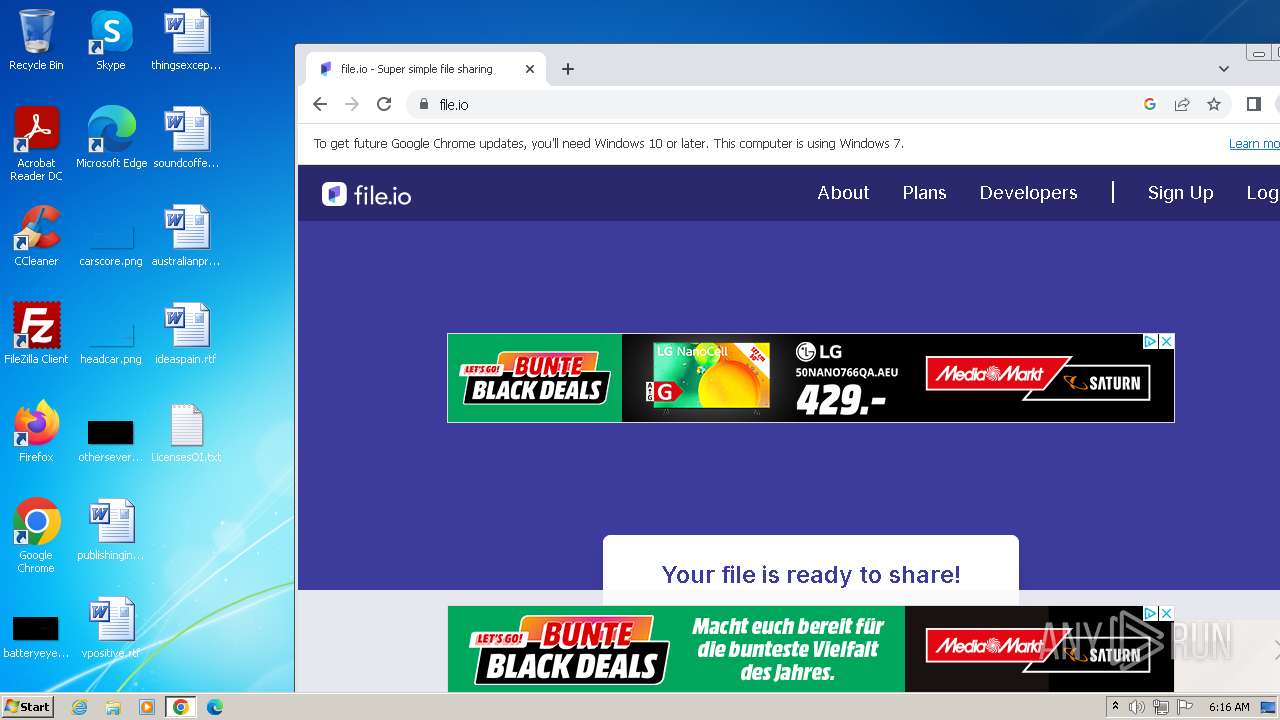Open Internet Explorer from the taskbar
Viewport: 1280px width, 720px height.
pos(80,707)
